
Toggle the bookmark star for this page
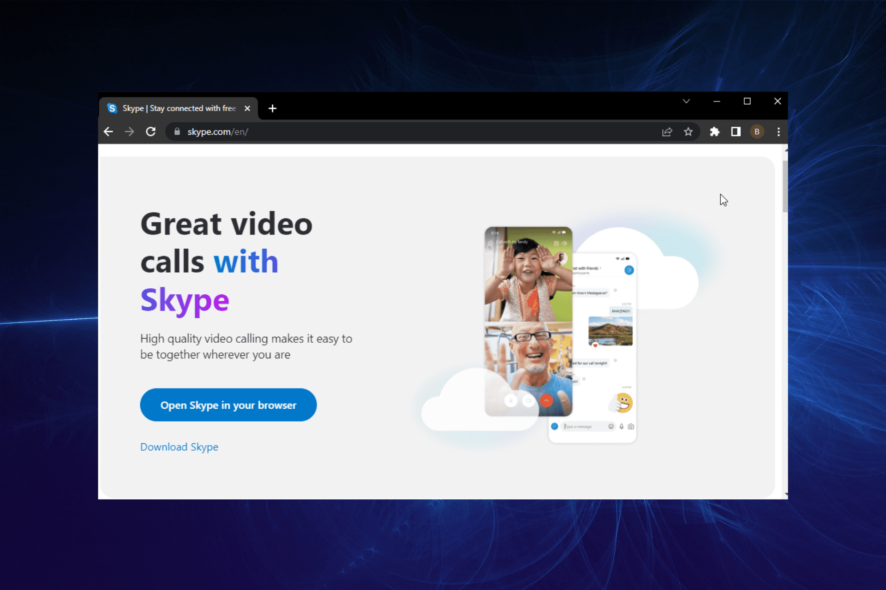click(x=688, y=131)
